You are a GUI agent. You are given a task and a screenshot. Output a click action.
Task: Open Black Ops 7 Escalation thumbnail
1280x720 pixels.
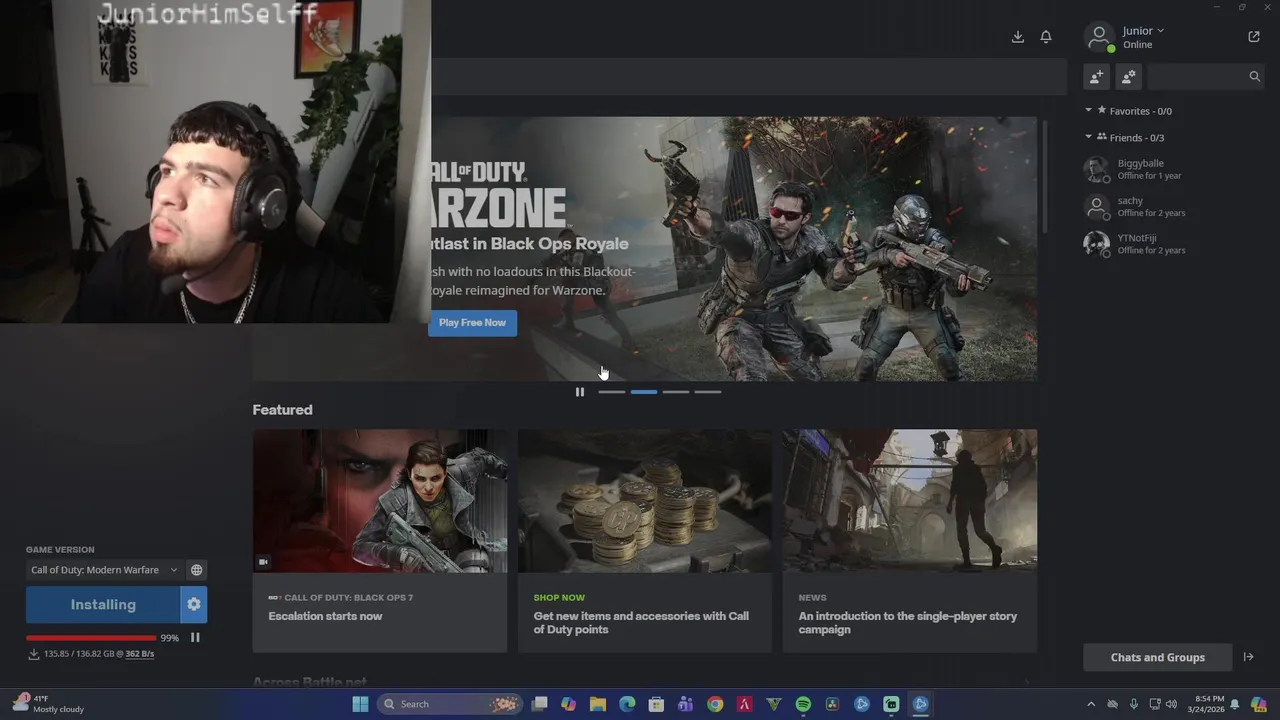point(380,501)
